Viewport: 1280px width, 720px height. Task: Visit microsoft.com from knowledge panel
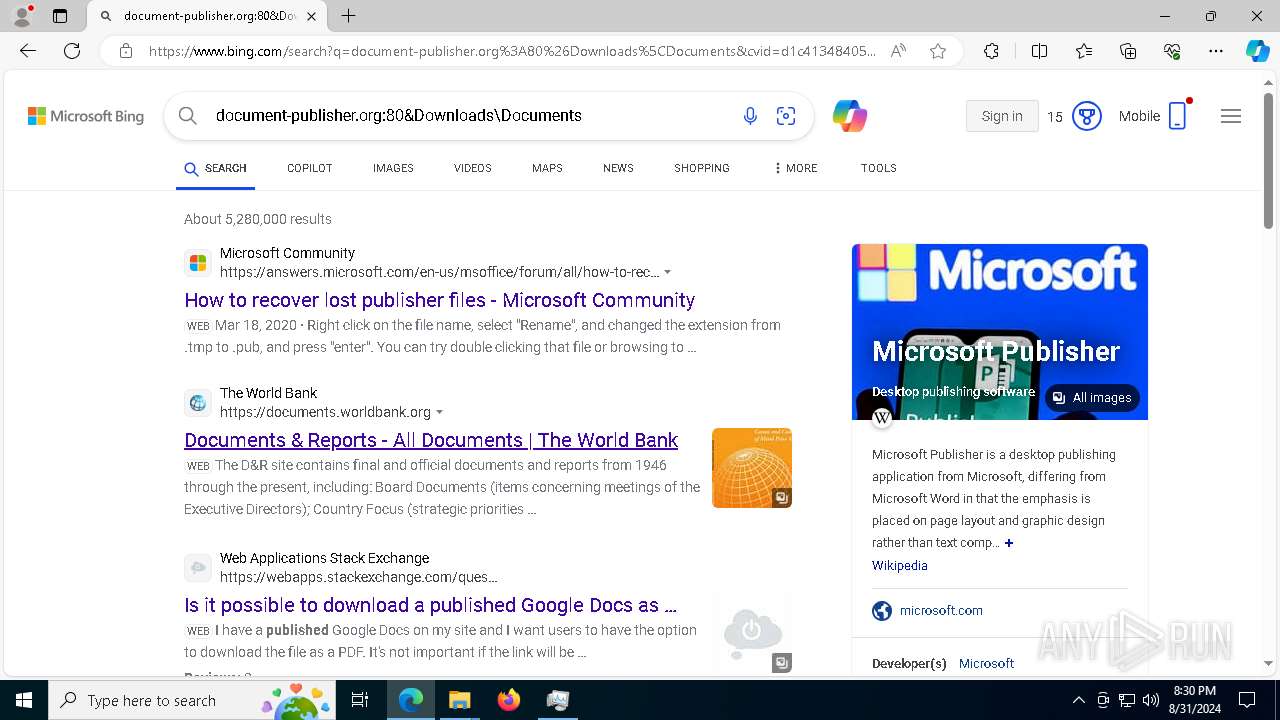(x=941, y=611)
